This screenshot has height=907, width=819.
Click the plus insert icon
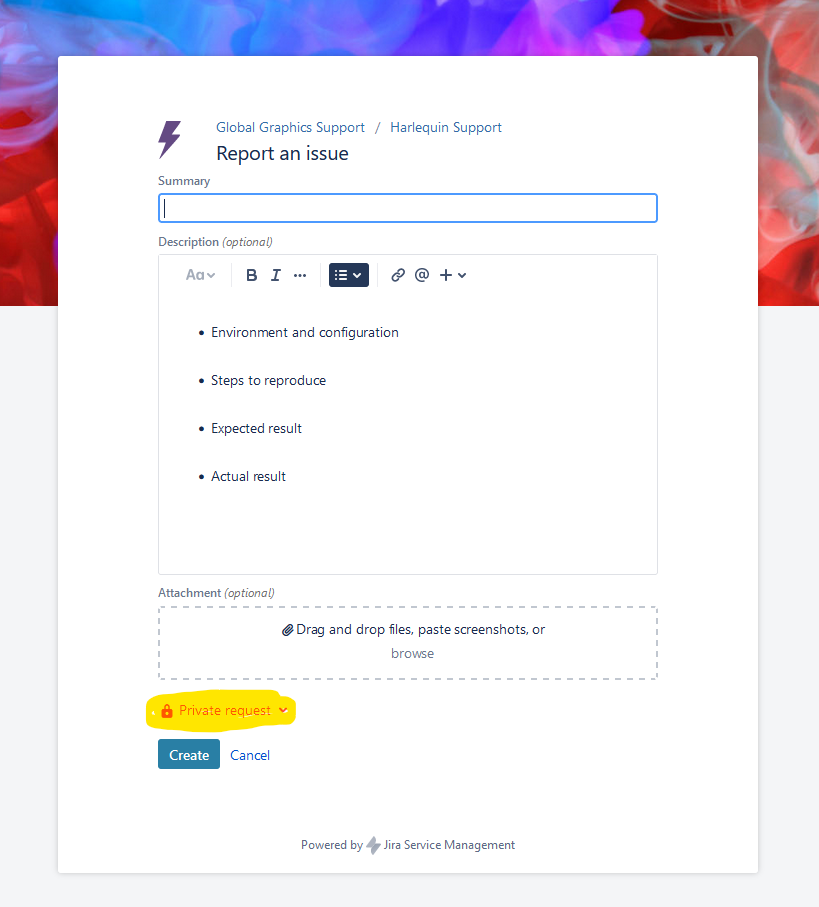[446, 275]
